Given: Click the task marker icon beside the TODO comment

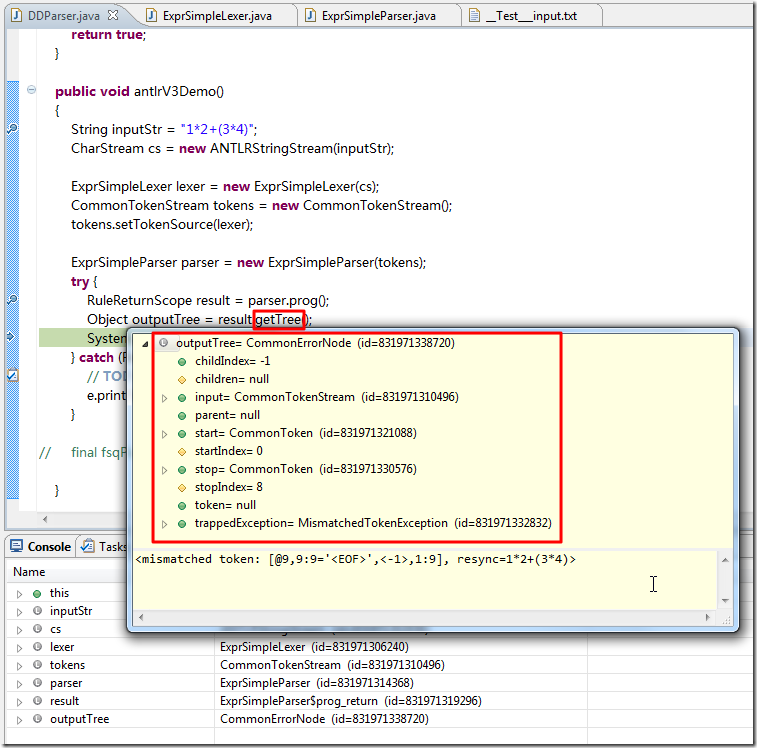Looking at the screenshot, I should pyautogui.click(x=13, y=375).
